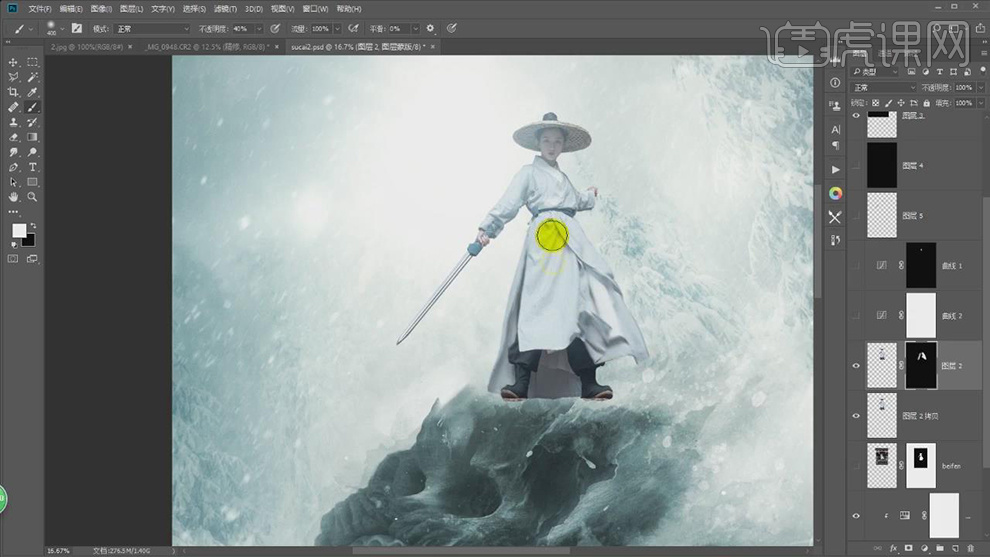
Task: Open the Actions play panel icon
Action: pyautogui.click(x=835, y=169)
